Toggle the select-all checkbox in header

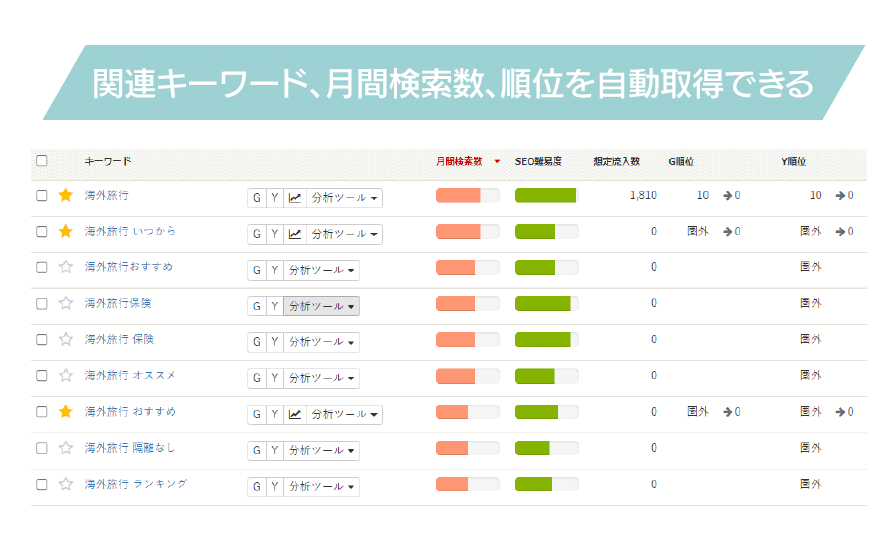click(x=42, y=161)
